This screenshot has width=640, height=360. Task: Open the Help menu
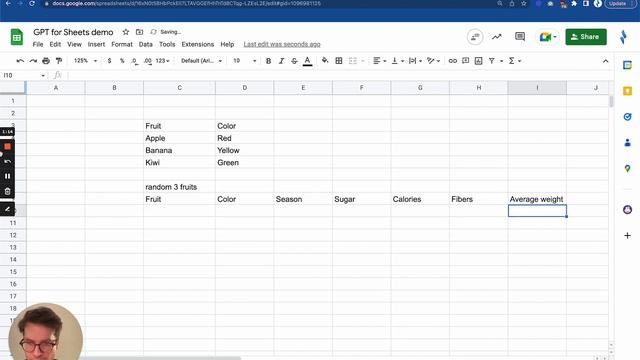point(227,44)
